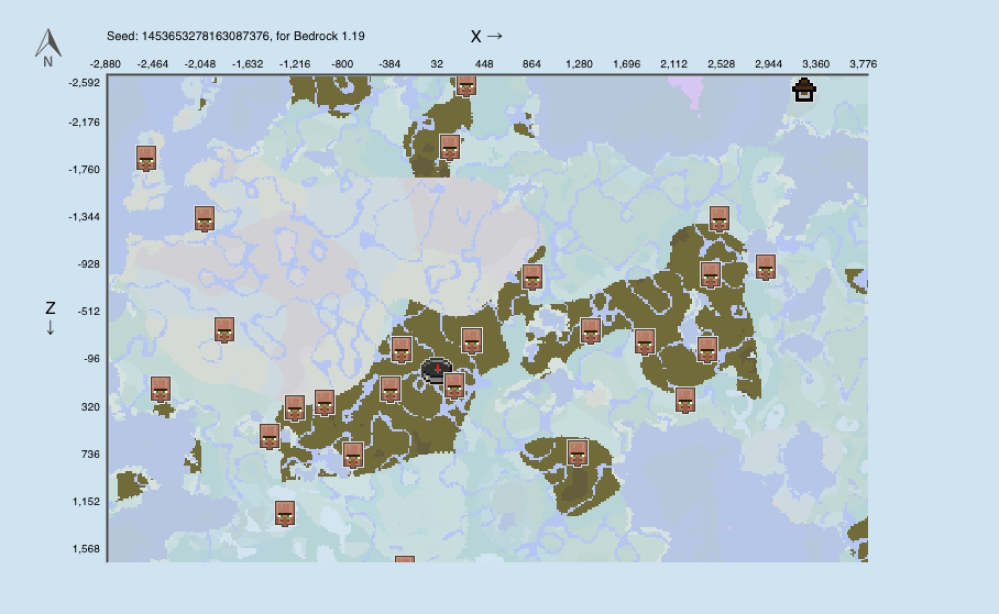Image resolution: width=999 pixels, height=614 pixels.
Task: Click village marker near X 1,265, Z 716
Action: click(x=578, y=453)
